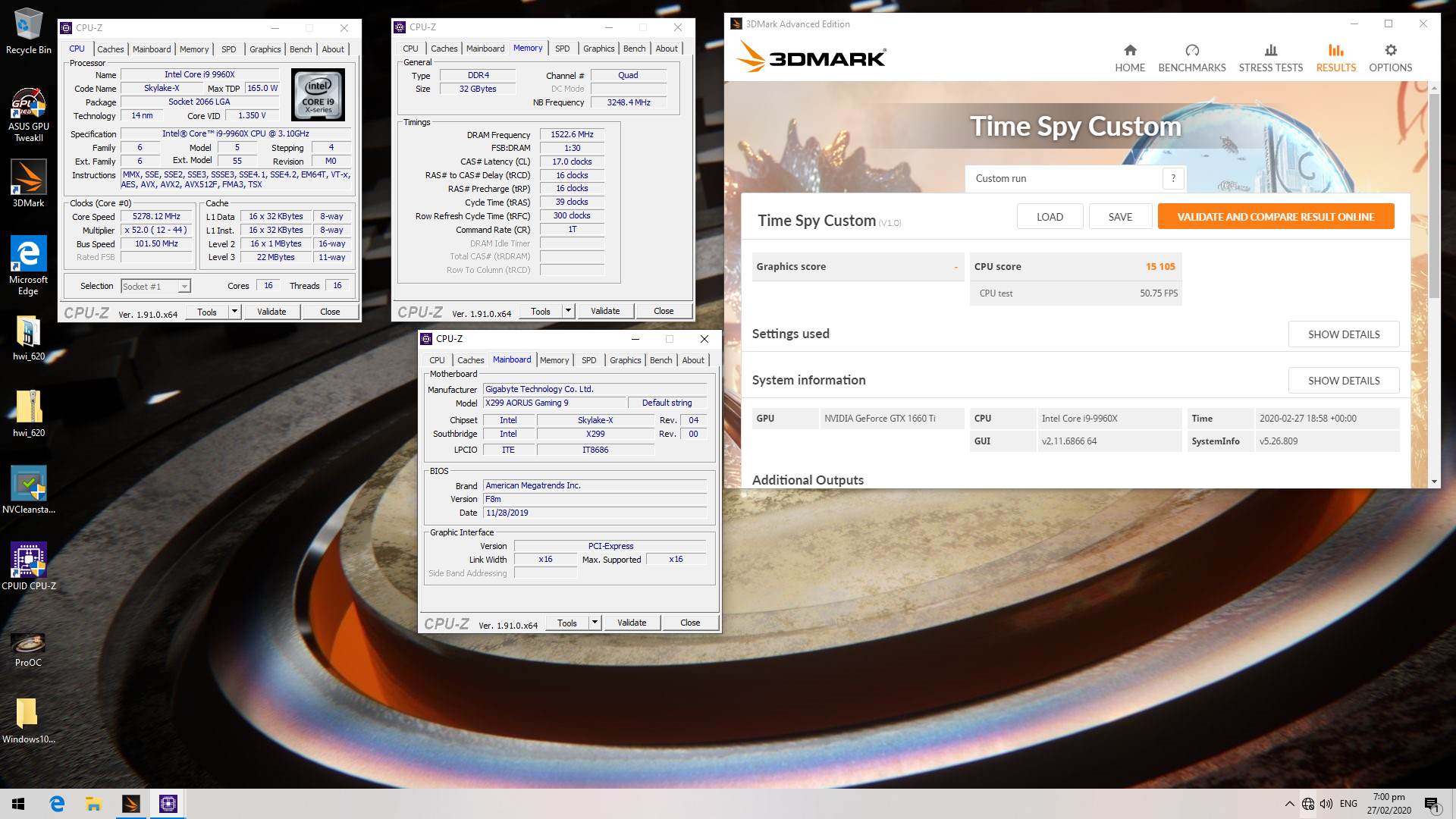This screenshot has width=1456, height=819.
Task: Open the first hwi_620 archive icon
Action: [x=28, y=338]
